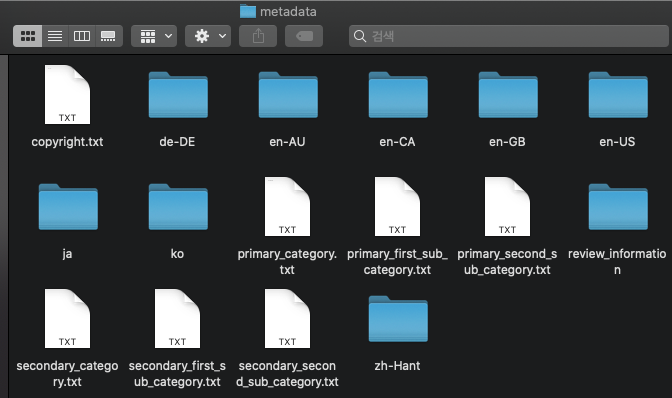Click the de-DE folder name

[x=177, y=142]
